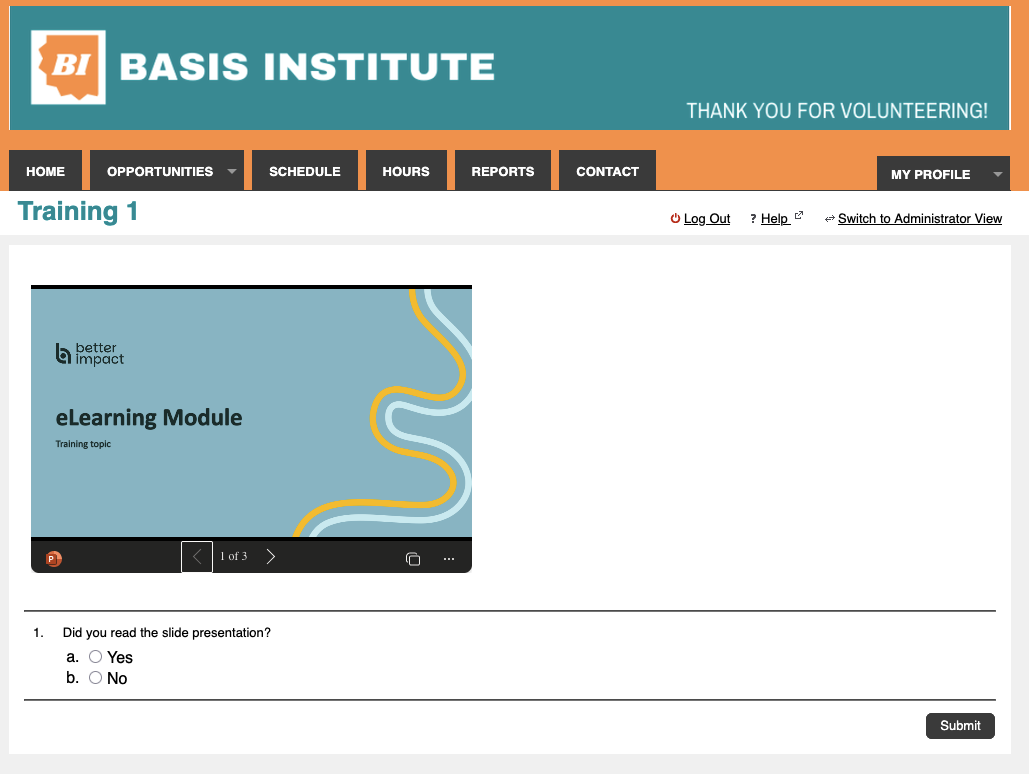This screenshot has width=1029, height=774.
Task: Open the slide viewer pop-out window icon
Action: tap(413, 559)
